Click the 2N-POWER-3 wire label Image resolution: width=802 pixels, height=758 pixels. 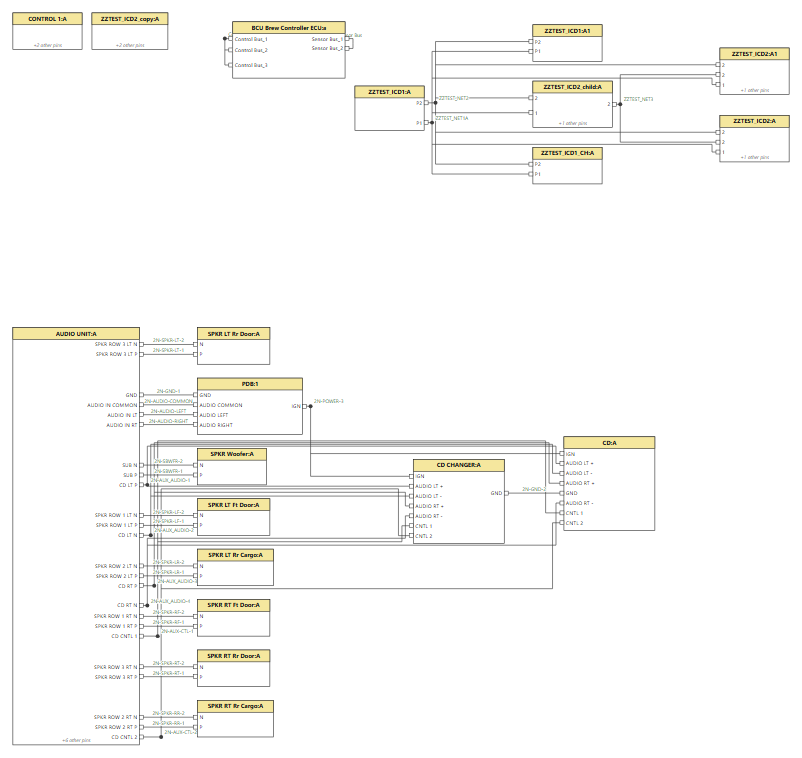coord(329,402)
